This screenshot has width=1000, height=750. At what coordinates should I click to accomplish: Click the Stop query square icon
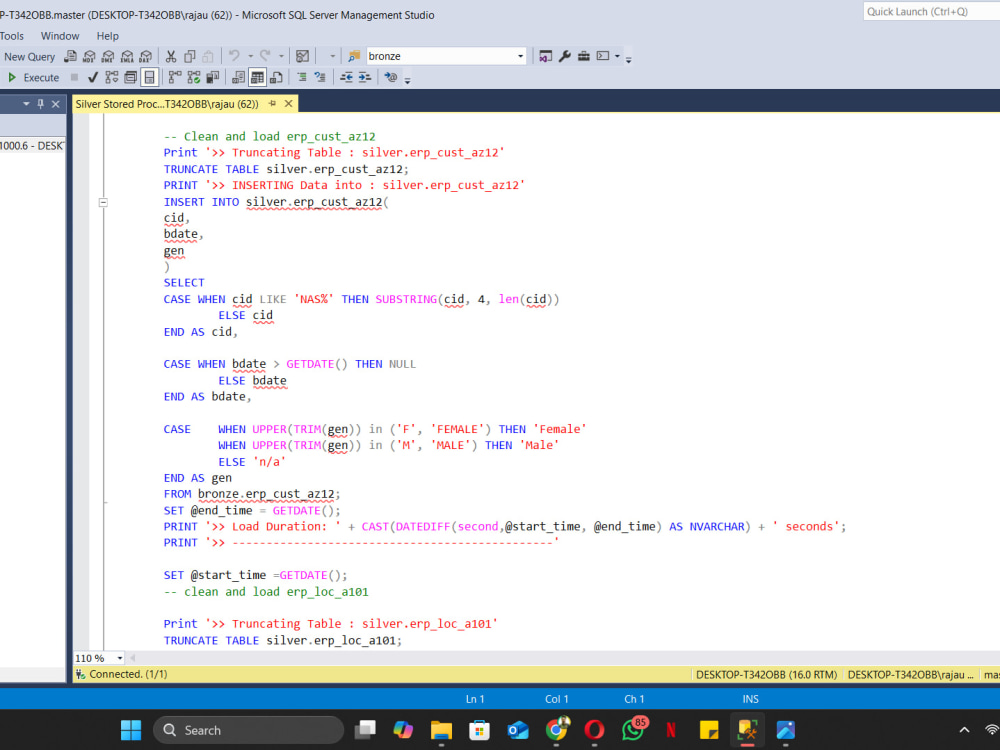point(74,77)
